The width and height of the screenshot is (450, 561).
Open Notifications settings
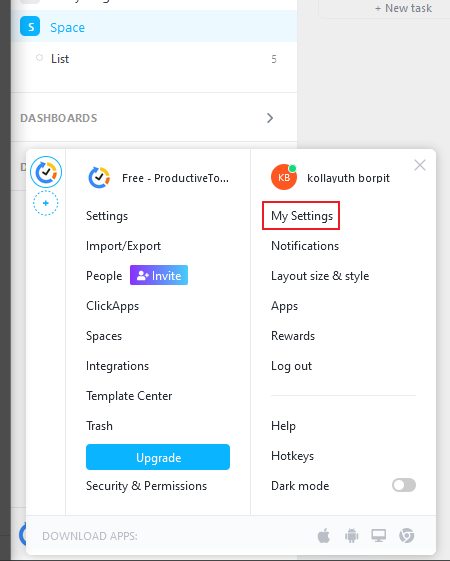click(x=305, y=246)
